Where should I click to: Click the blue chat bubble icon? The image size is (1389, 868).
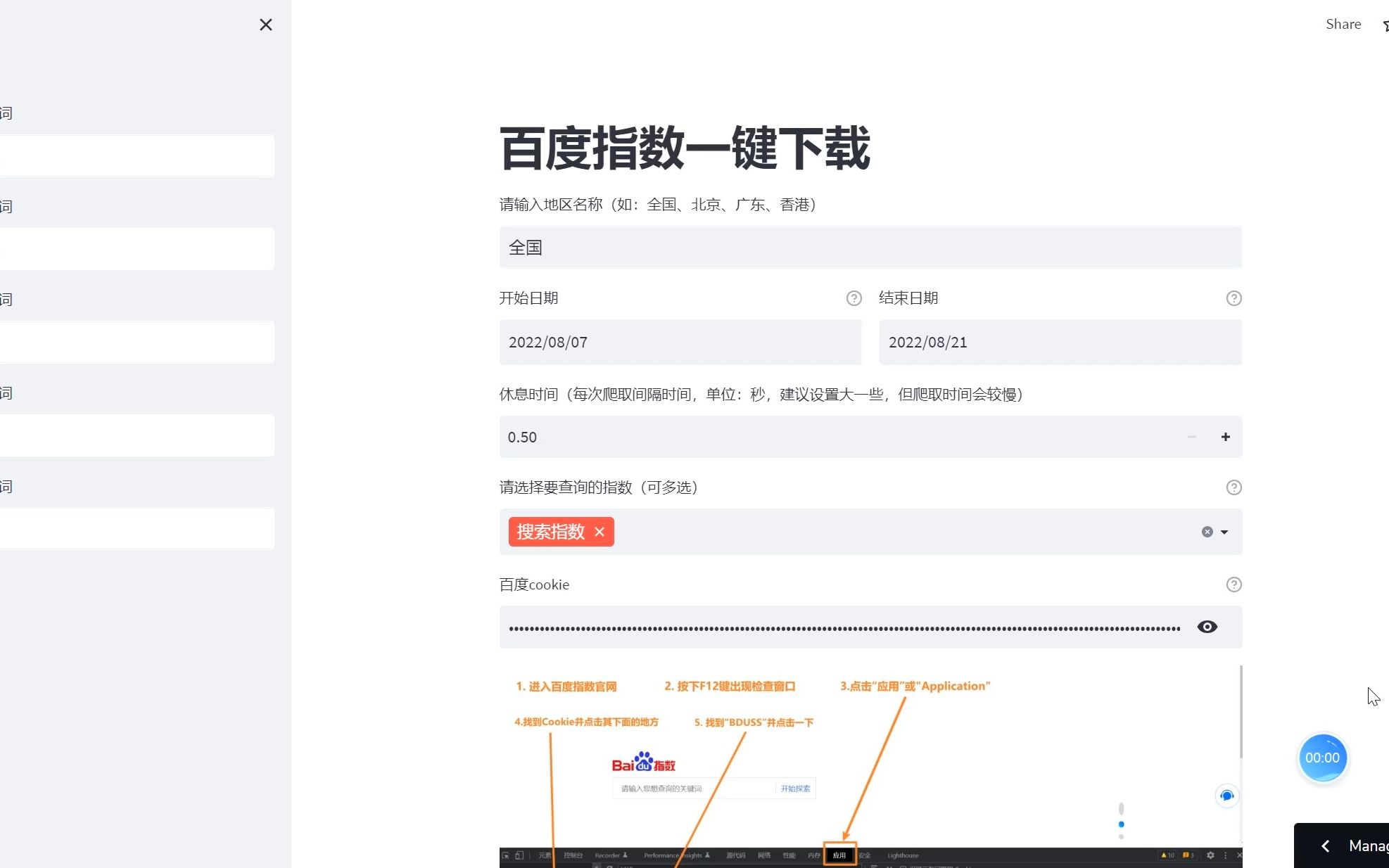1226,796
